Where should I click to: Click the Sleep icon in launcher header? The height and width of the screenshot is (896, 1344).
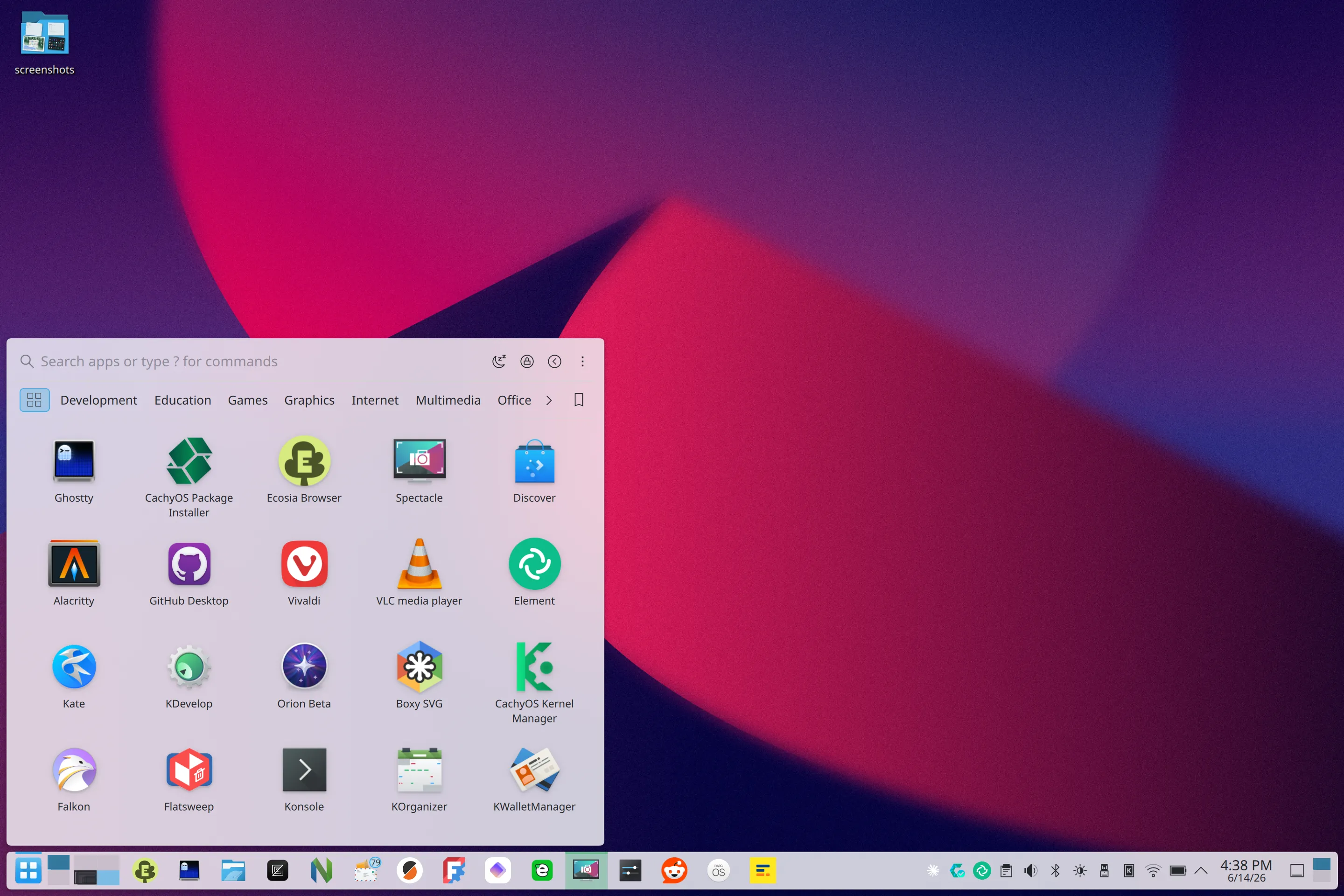coord(499,361)
